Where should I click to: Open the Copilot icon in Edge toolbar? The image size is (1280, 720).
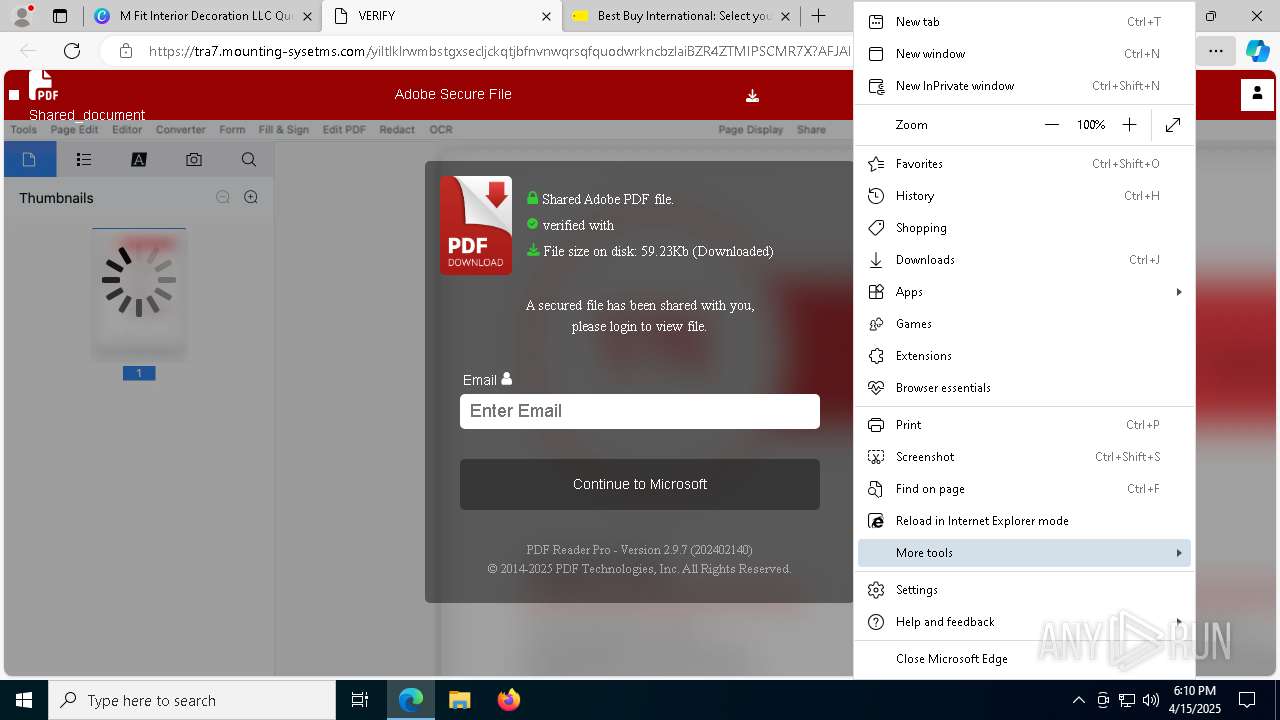[x=1257, y=51]
